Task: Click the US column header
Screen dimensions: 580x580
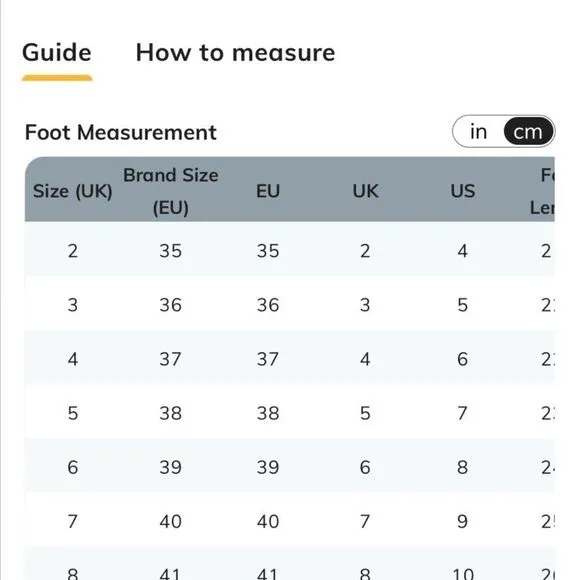Action: pyautogui.click(x=463, y=191)
